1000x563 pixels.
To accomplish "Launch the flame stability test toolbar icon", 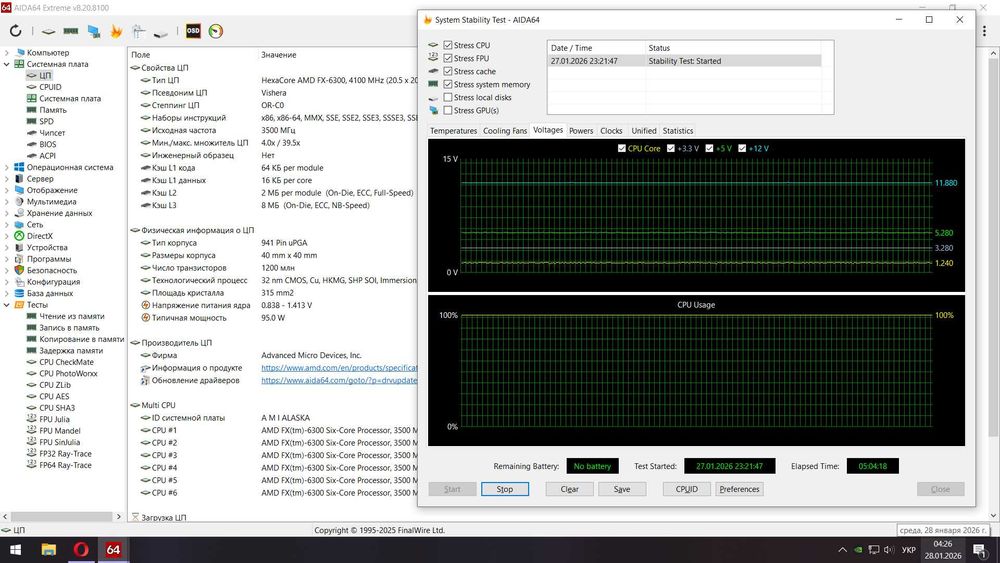I will [x=116, y=31].
